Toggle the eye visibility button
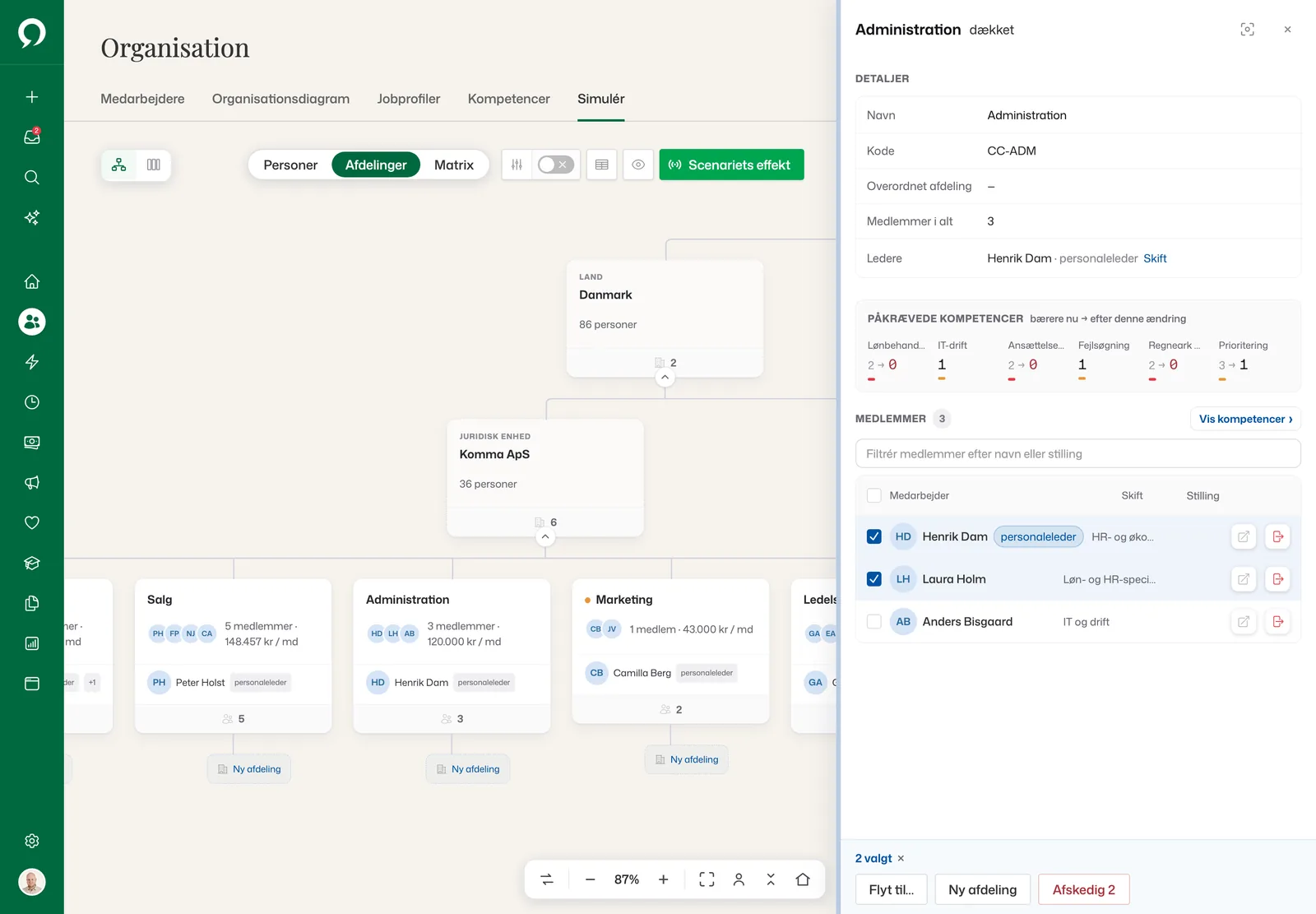 [638, 165]
